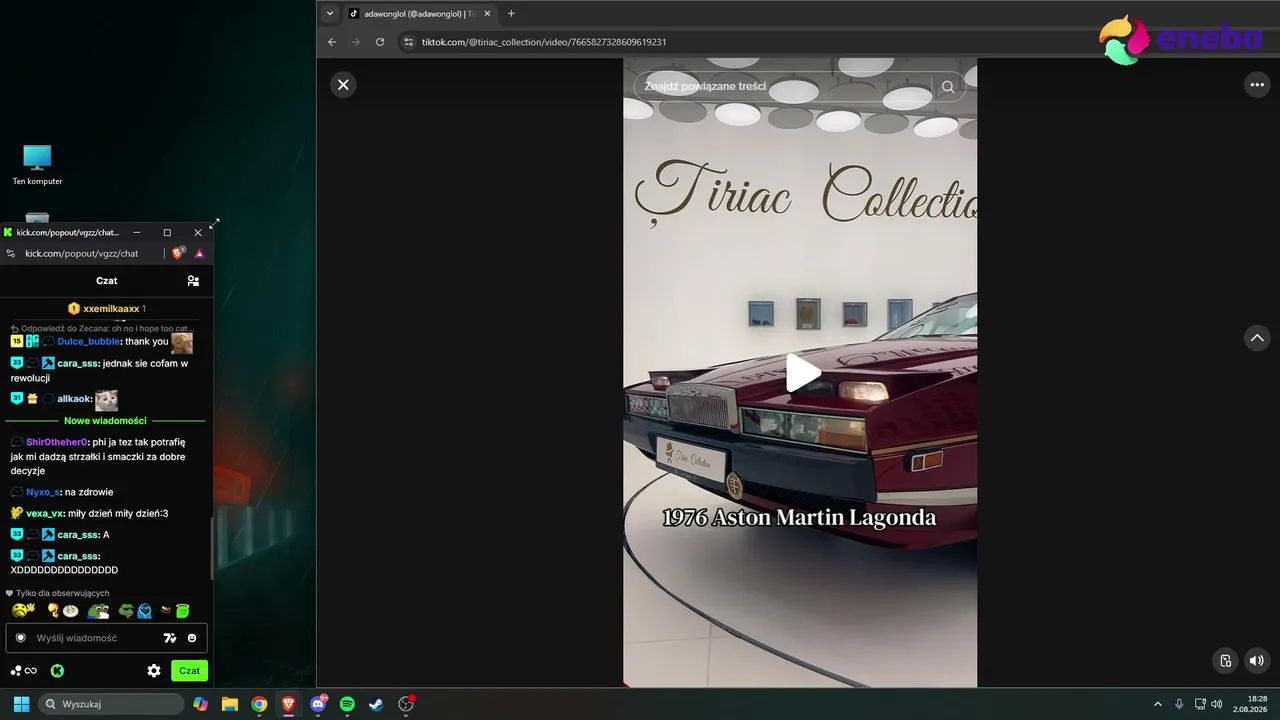Reload the TikTok page
The height and width of the screenshot is (720, 1280).
(x=380, y=42)
